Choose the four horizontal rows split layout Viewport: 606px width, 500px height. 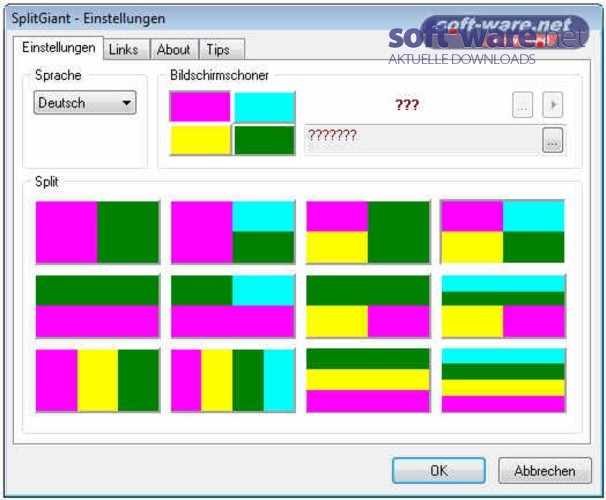[x=503, y=381]
